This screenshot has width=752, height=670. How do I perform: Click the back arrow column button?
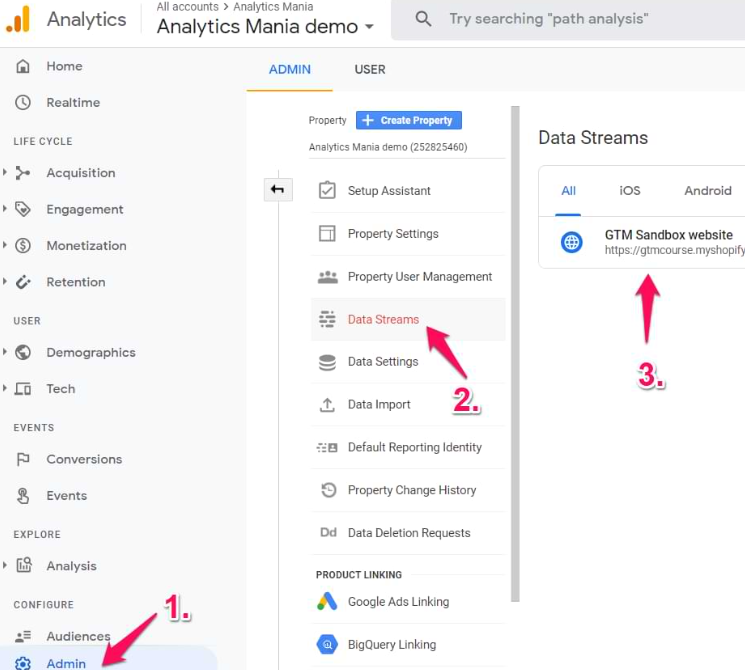pyautogui.click(x=278, y=190)
